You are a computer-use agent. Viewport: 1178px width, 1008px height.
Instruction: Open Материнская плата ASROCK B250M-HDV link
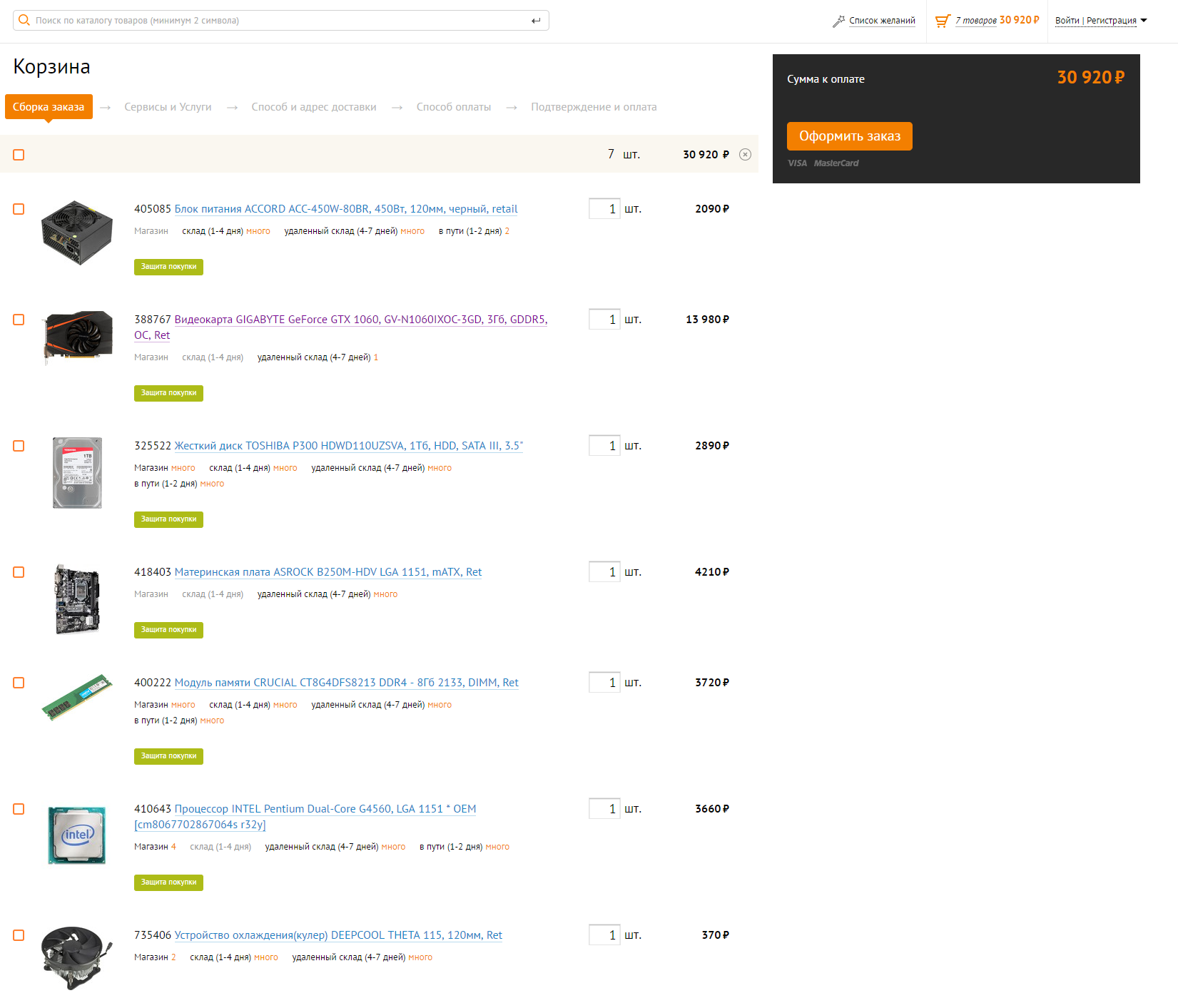328,572
